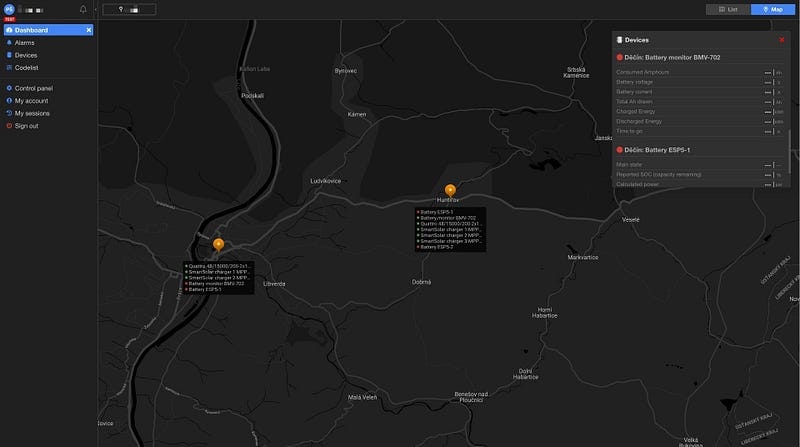This screenshot has height=447, width=800.
Task: Click the Codelist icon in sidebar
Action: (x=9, y=67)
